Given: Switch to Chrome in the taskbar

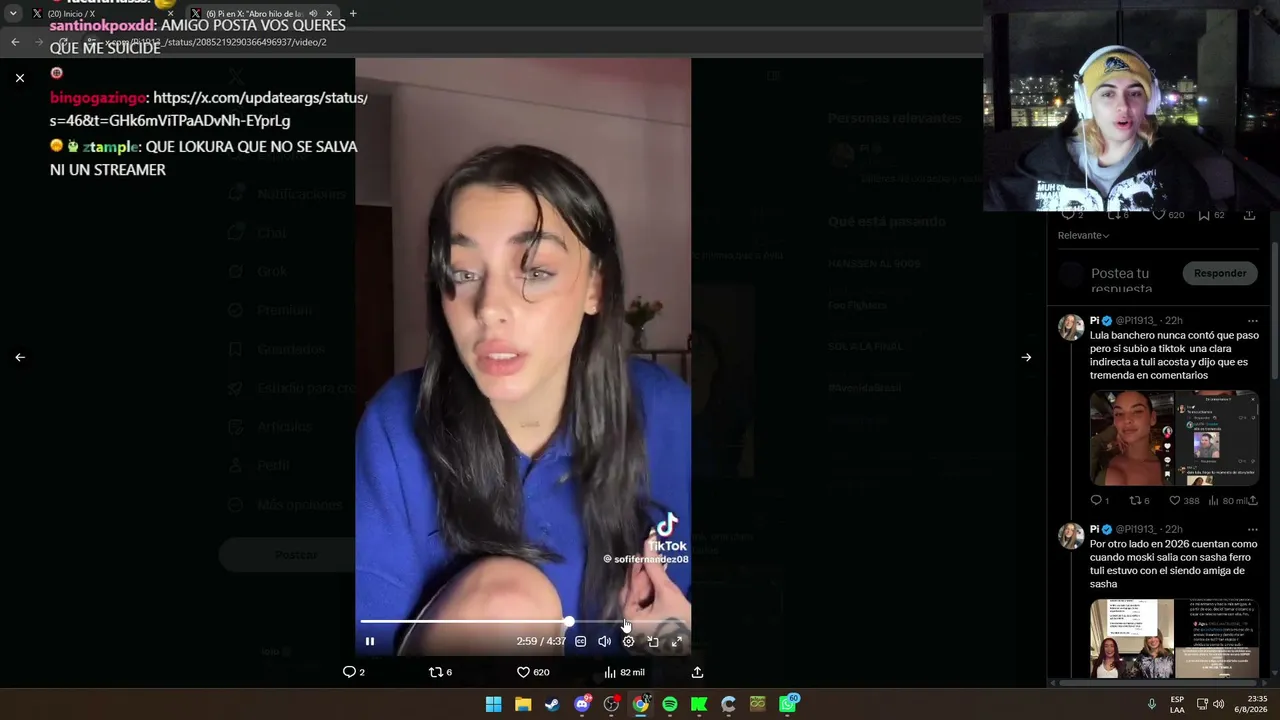Looking at the screenshot, I should [x=640, y=704].
